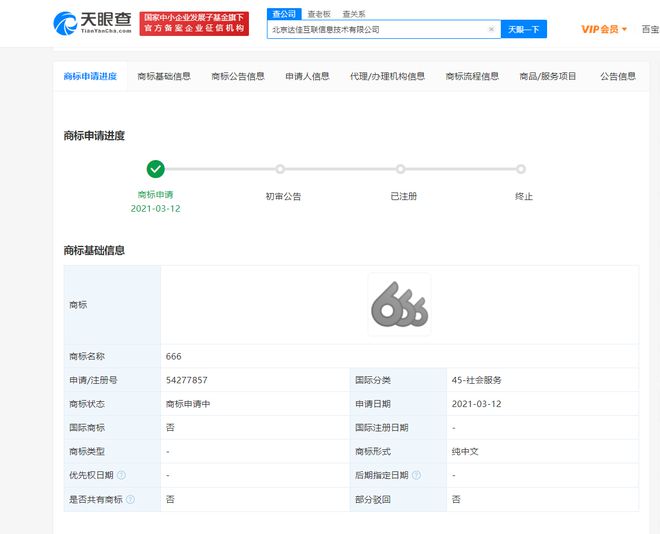Select the 查公司 search tab
Viewport: 660px width, 534px height.
pyautogui.click(x=284, y=14)
